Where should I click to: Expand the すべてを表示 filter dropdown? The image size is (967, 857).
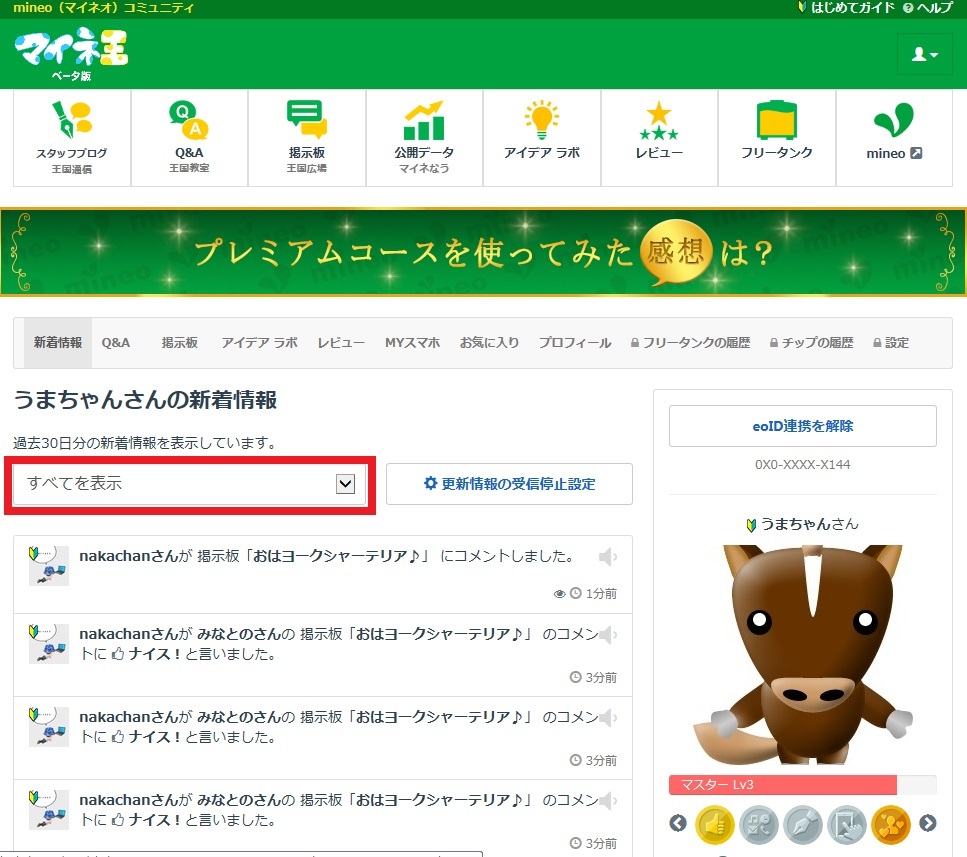pos(190,484)
